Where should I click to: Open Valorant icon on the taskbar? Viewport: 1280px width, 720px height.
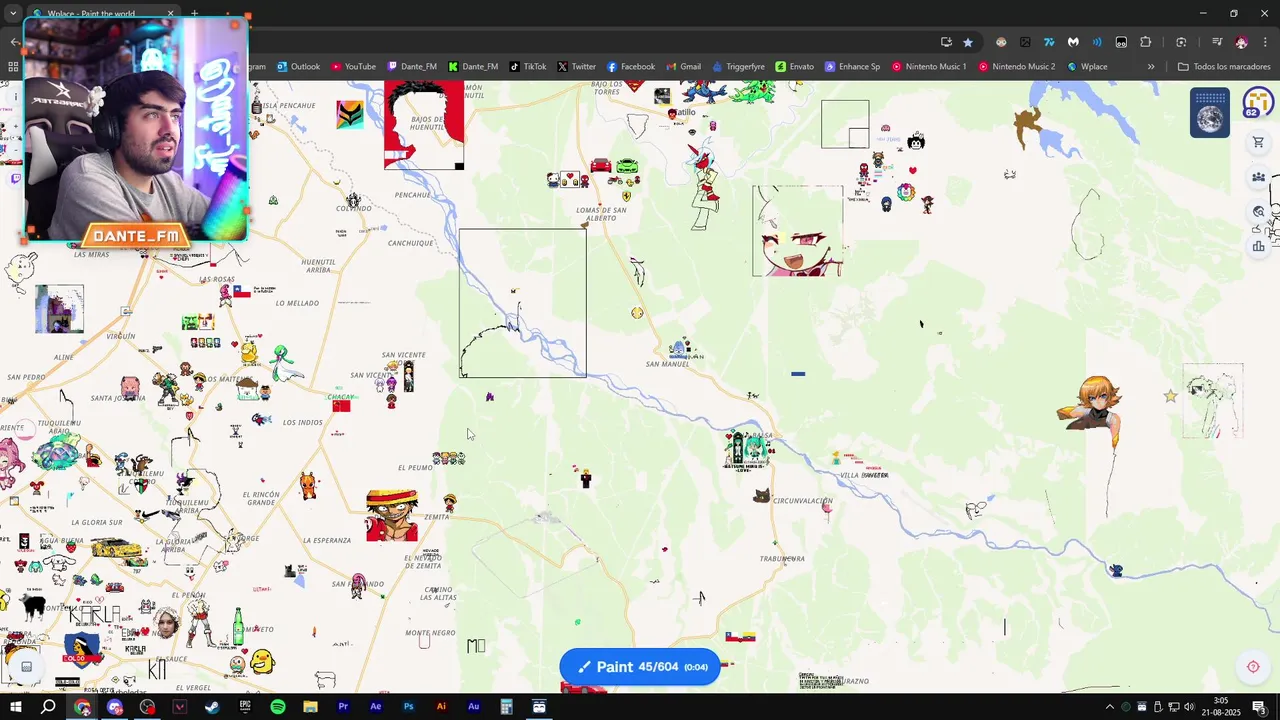click(180, 707)
